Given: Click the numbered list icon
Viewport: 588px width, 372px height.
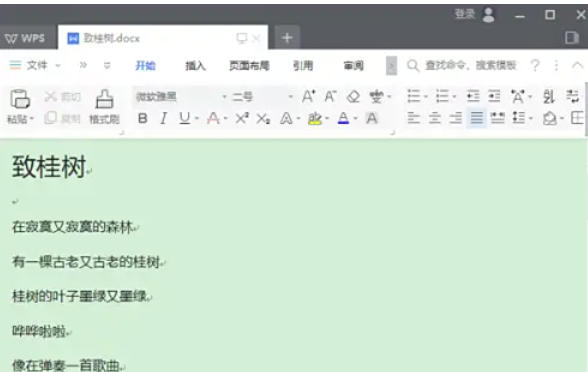Looking at the screenshot, I should (x=442, y=96).
